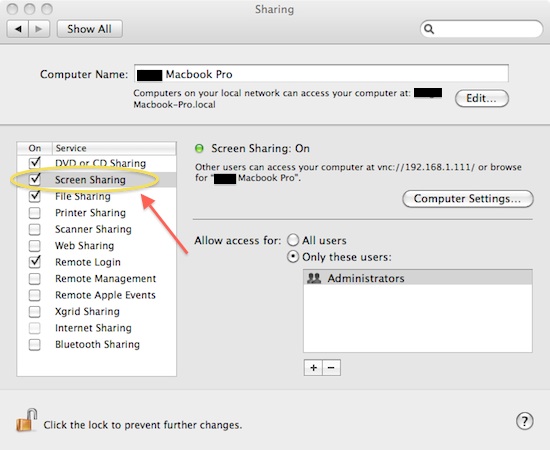Enable Printer Sharing checkbox
This screenshot has height=450, width=550.
pyautogui.click(x=35, y=213)
